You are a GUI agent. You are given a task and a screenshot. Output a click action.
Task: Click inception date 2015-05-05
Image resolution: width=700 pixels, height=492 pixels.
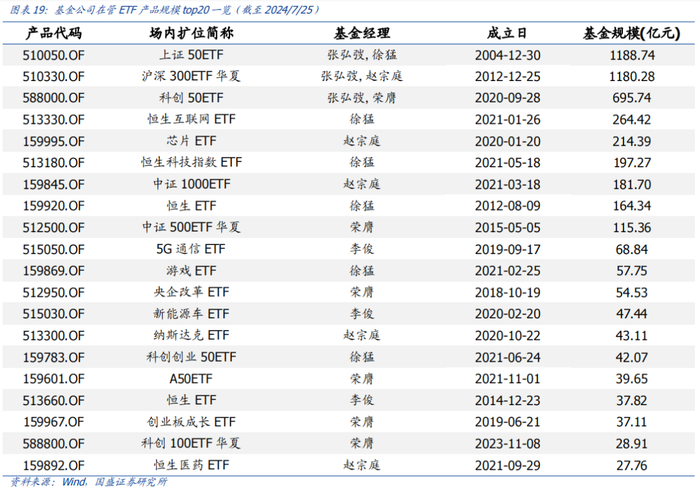[508, 228]
